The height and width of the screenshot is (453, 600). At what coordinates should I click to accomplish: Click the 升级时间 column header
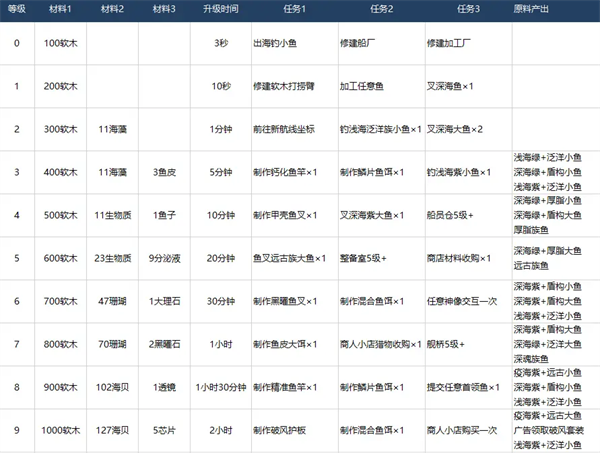point(221,9)
